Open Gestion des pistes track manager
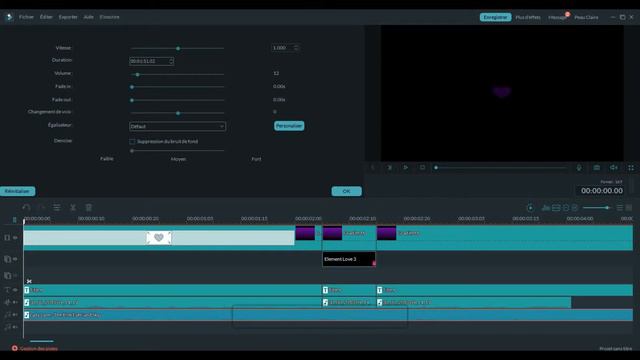This screenshot has width=640, height=360. [35, 349]
